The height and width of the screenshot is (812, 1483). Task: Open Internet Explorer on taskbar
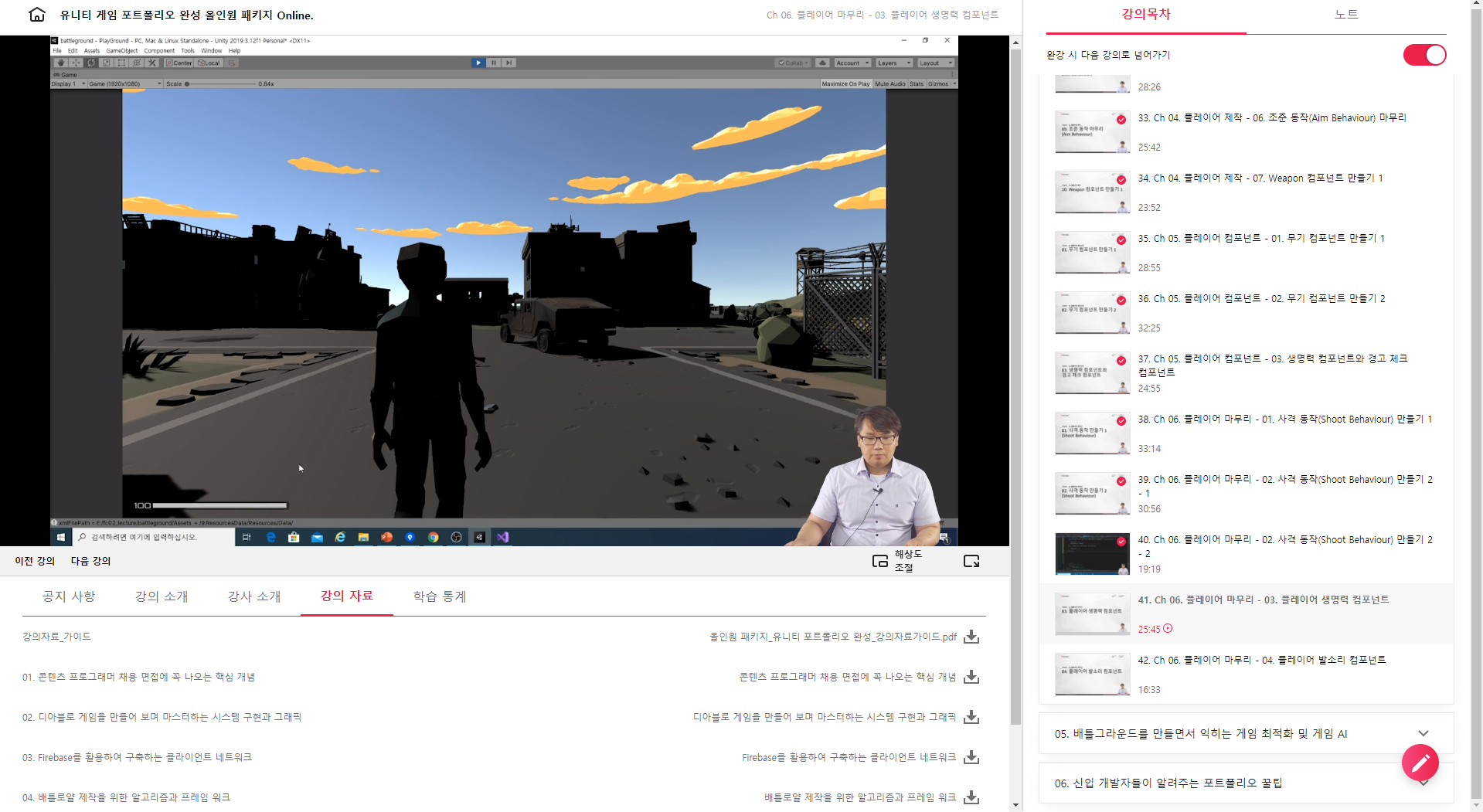point(340,537)
